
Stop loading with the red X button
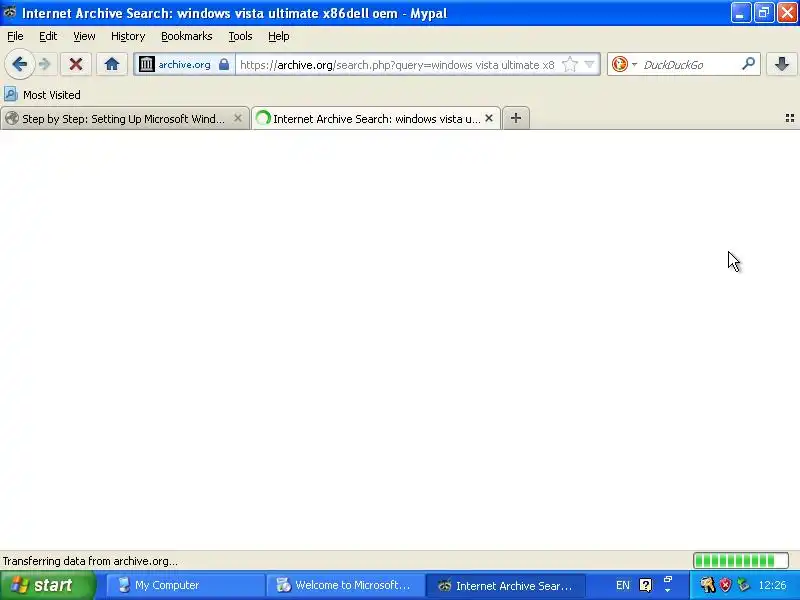coord(76,64)
